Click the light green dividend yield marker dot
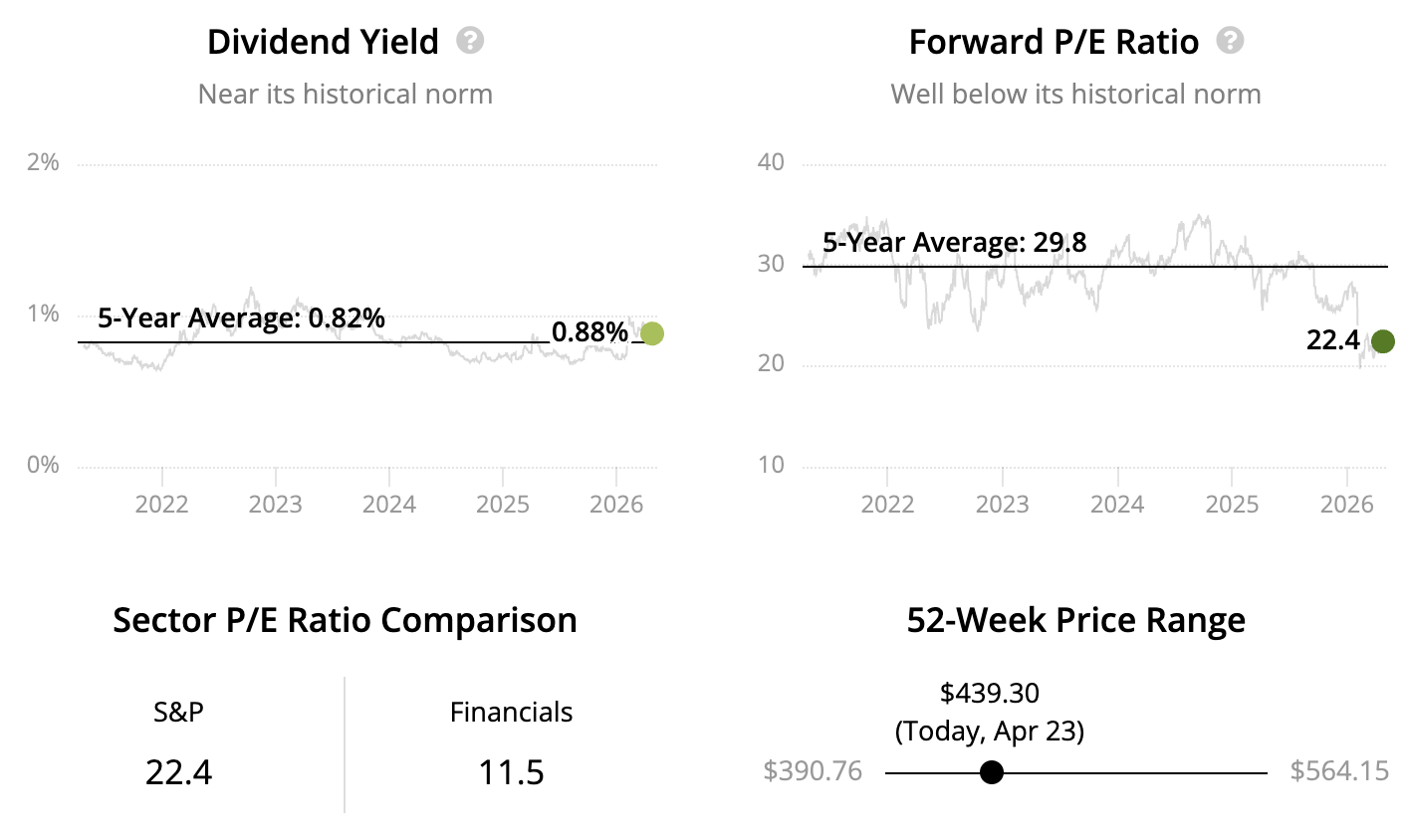Viewport: 1408px width, 840px height. (652, 333)
